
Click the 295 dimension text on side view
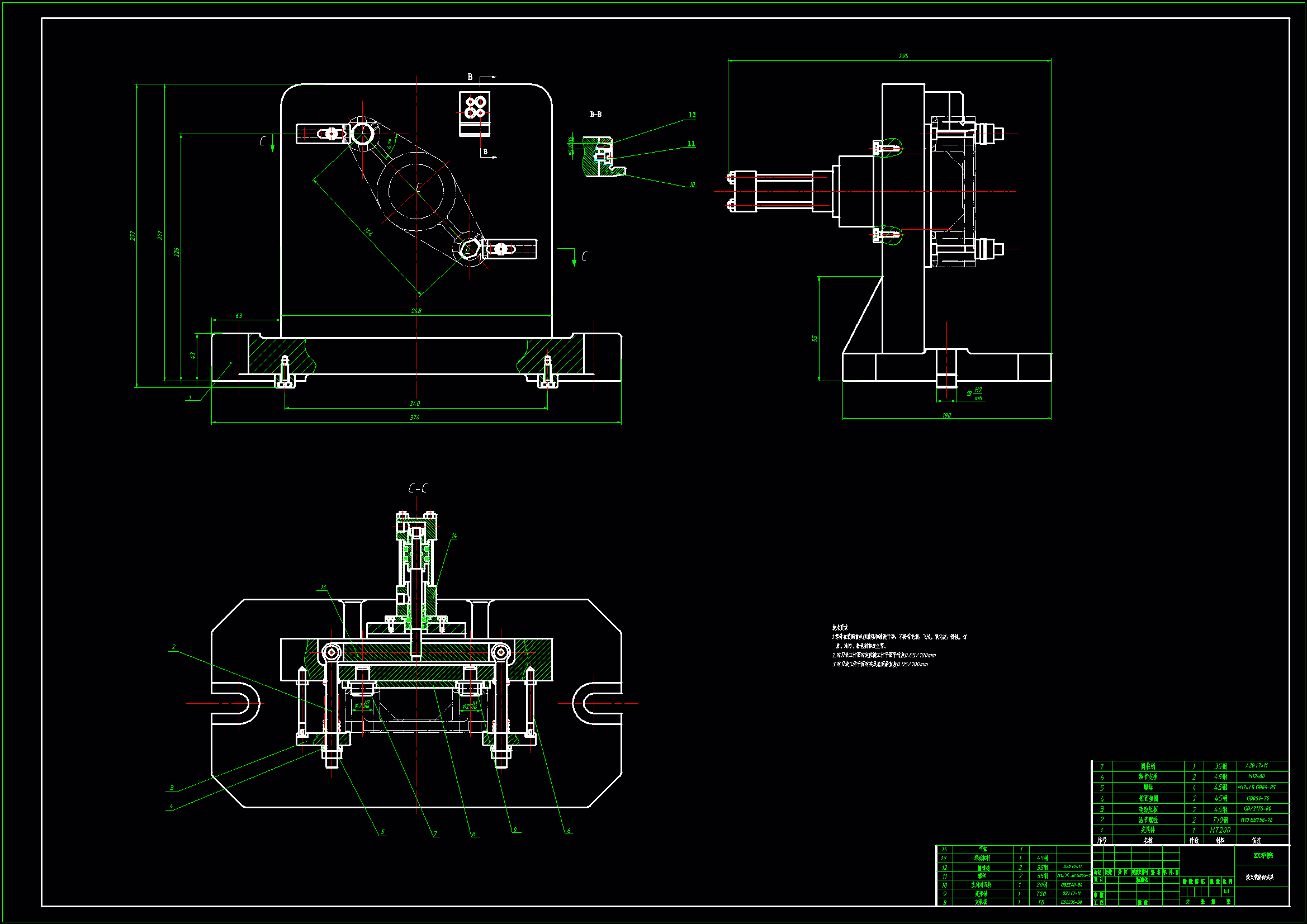pyautogui.click(x=903, y=56)
